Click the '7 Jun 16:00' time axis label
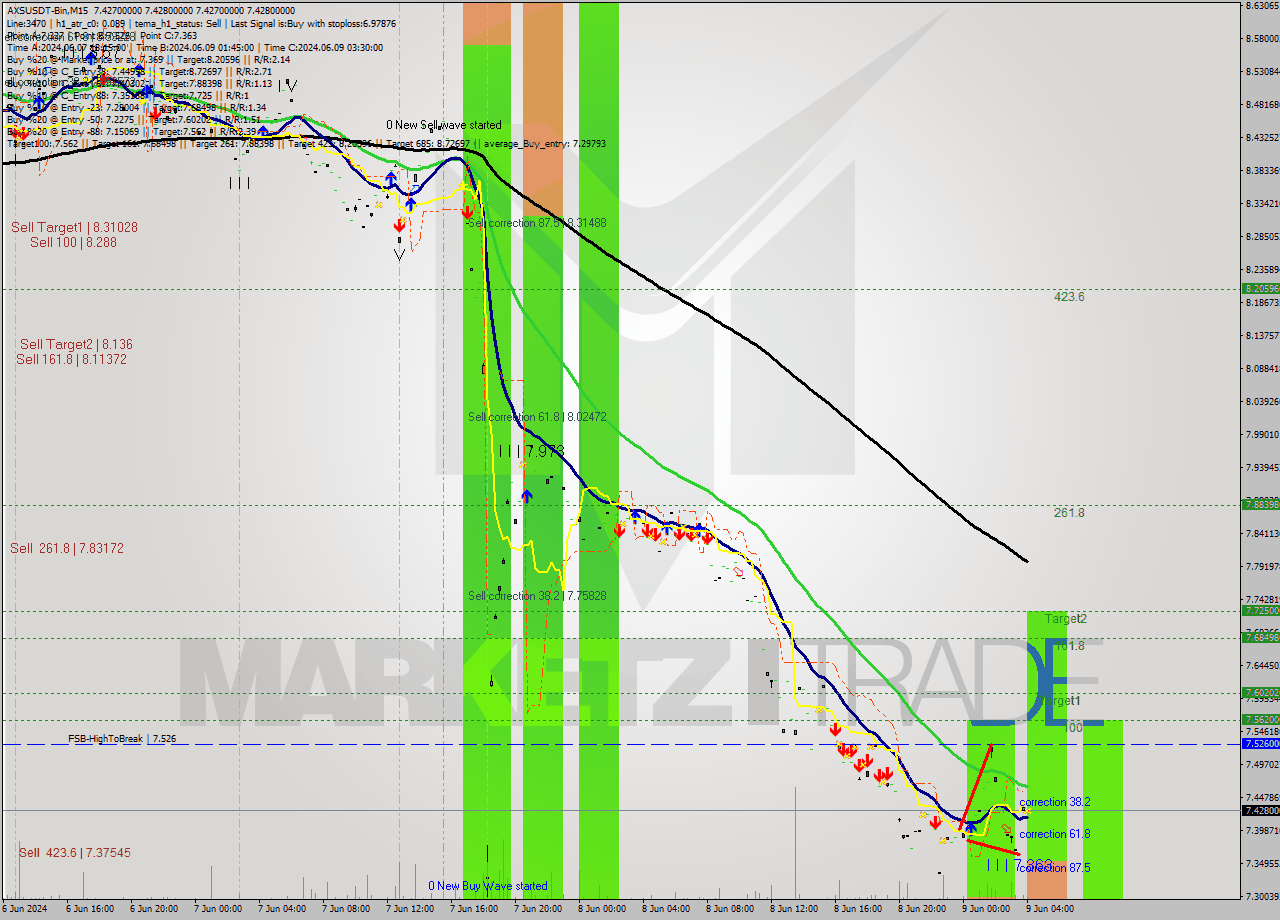This screenshot has height=920, width=1280. pos(475,909)
